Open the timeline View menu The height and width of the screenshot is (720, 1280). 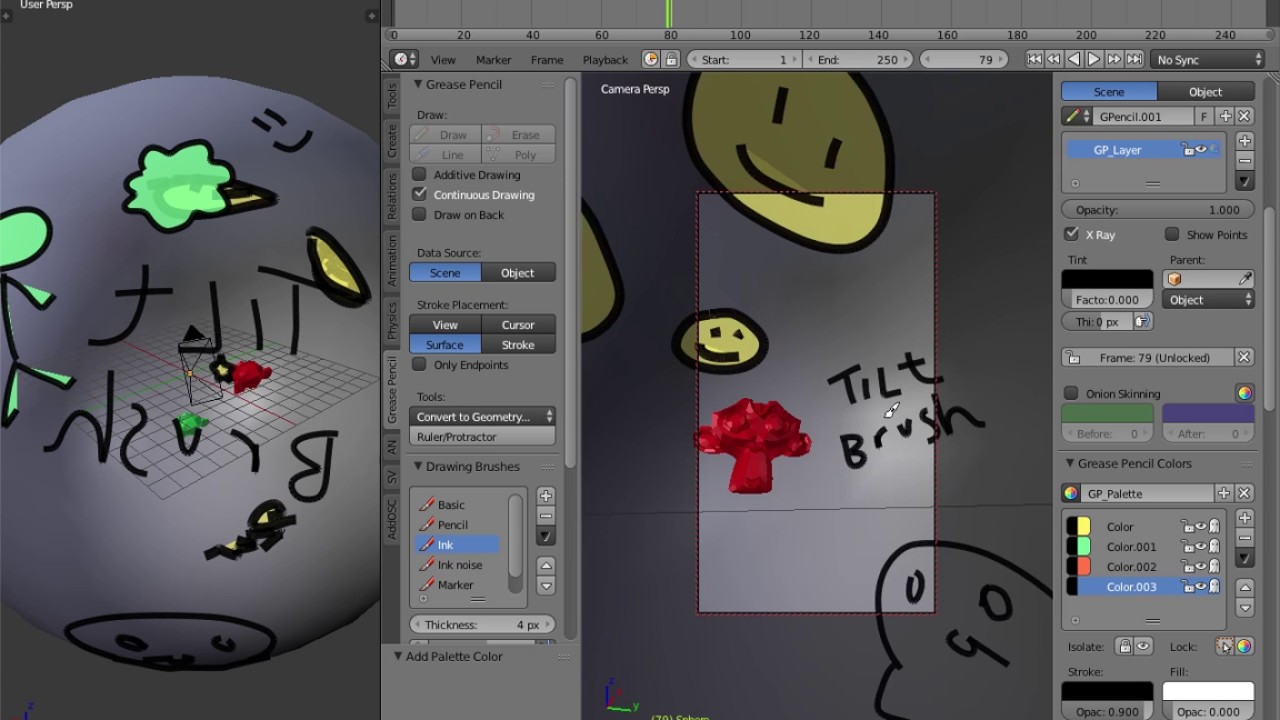click(443, 60)
